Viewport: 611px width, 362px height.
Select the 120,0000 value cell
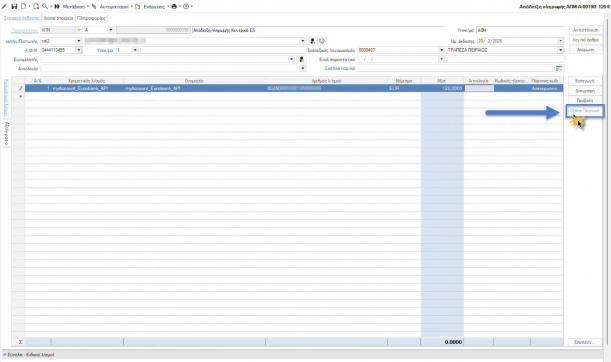pos(442,88)
